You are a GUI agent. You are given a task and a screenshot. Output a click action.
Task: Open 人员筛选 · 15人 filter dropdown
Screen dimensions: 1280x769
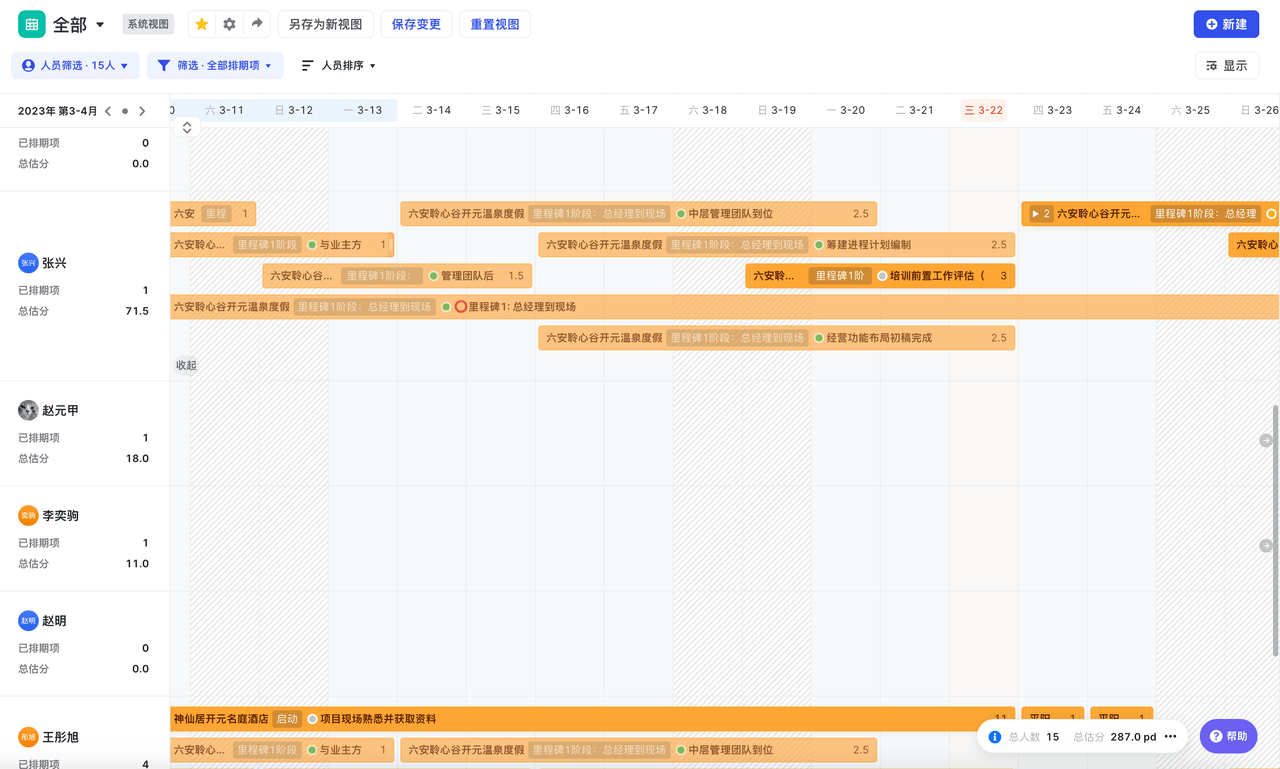(x=76, y=65)
